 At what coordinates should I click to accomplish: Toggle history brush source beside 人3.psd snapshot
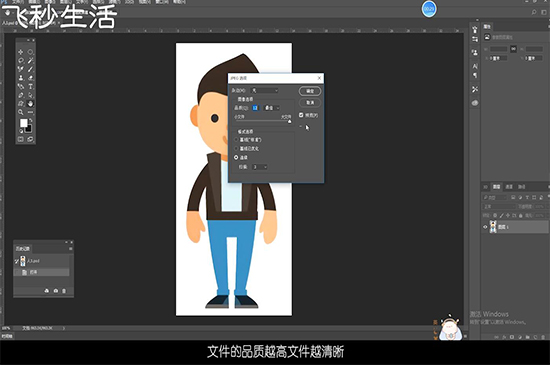(16, 261)
